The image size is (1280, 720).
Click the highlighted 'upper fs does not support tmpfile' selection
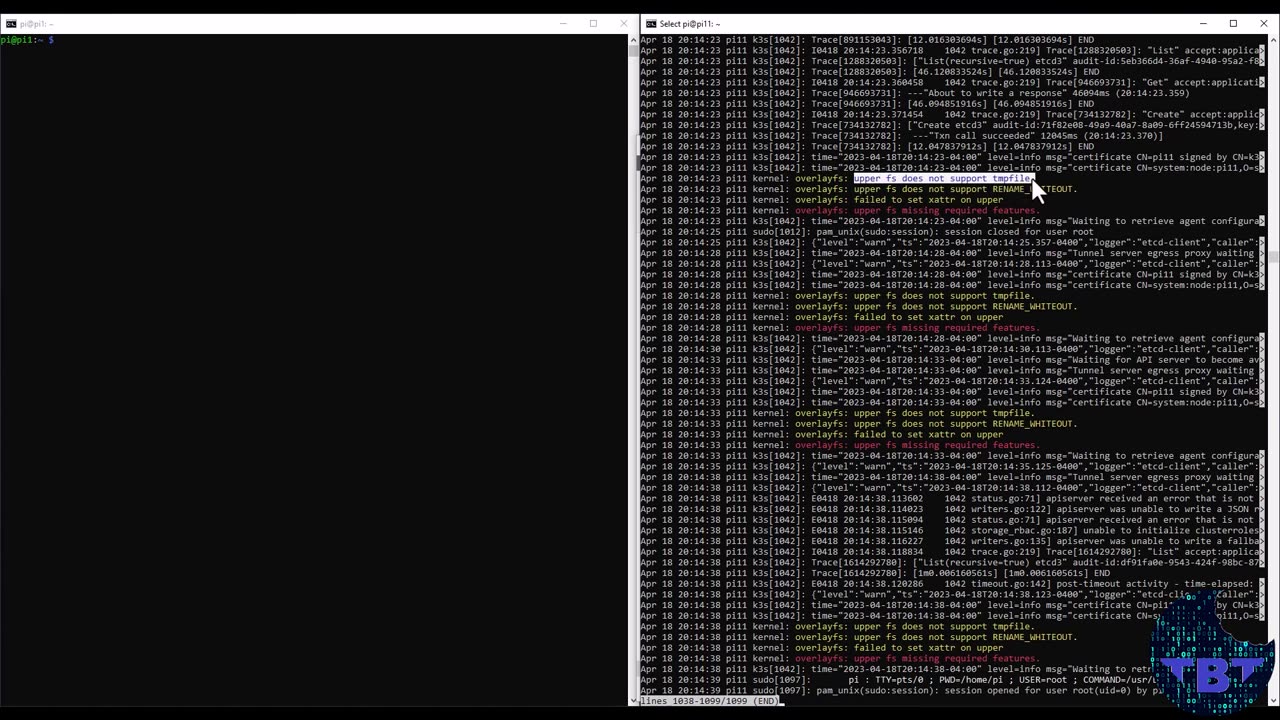[x=943, y=179]
